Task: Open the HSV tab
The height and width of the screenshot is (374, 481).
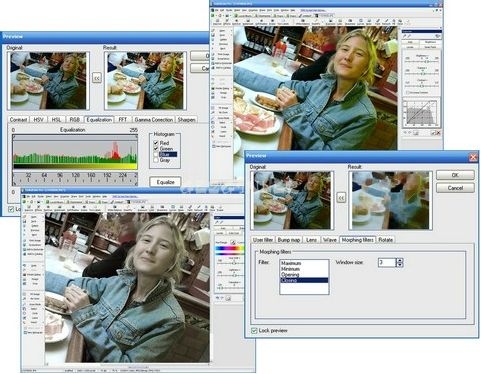Action: pyautogui.click(x=38, y=119)
